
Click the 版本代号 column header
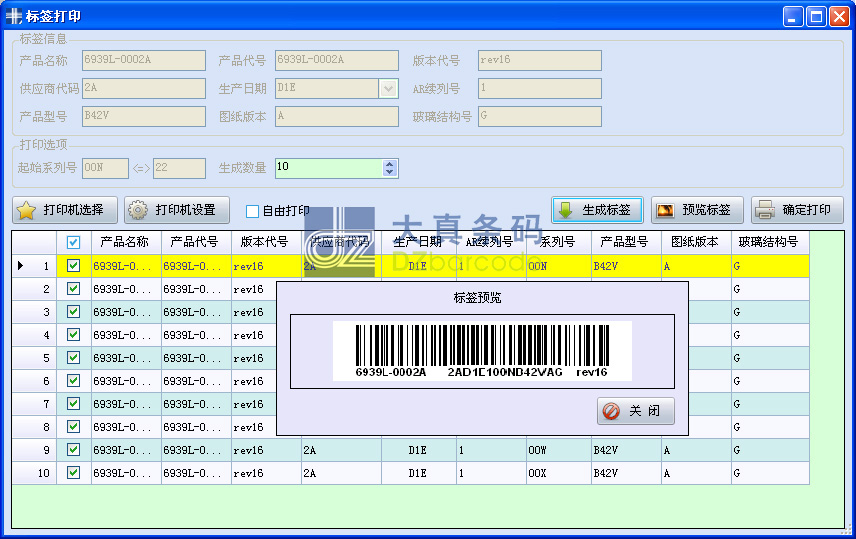click(266, 242)
